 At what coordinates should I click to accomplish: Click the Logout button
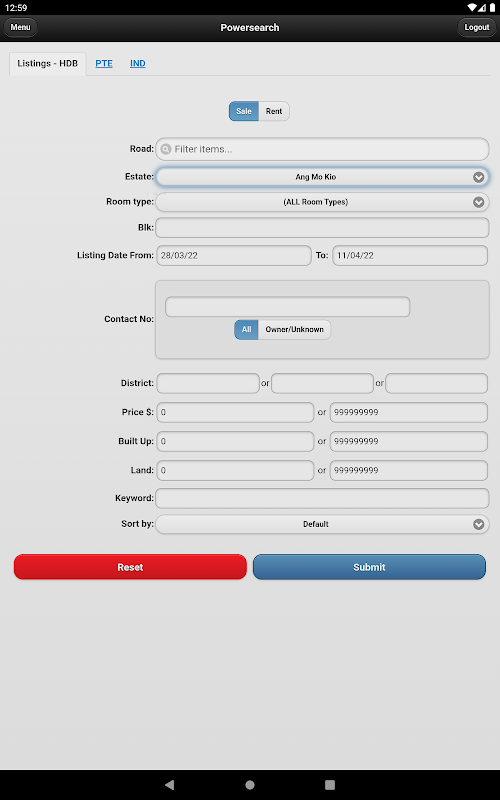477,27
